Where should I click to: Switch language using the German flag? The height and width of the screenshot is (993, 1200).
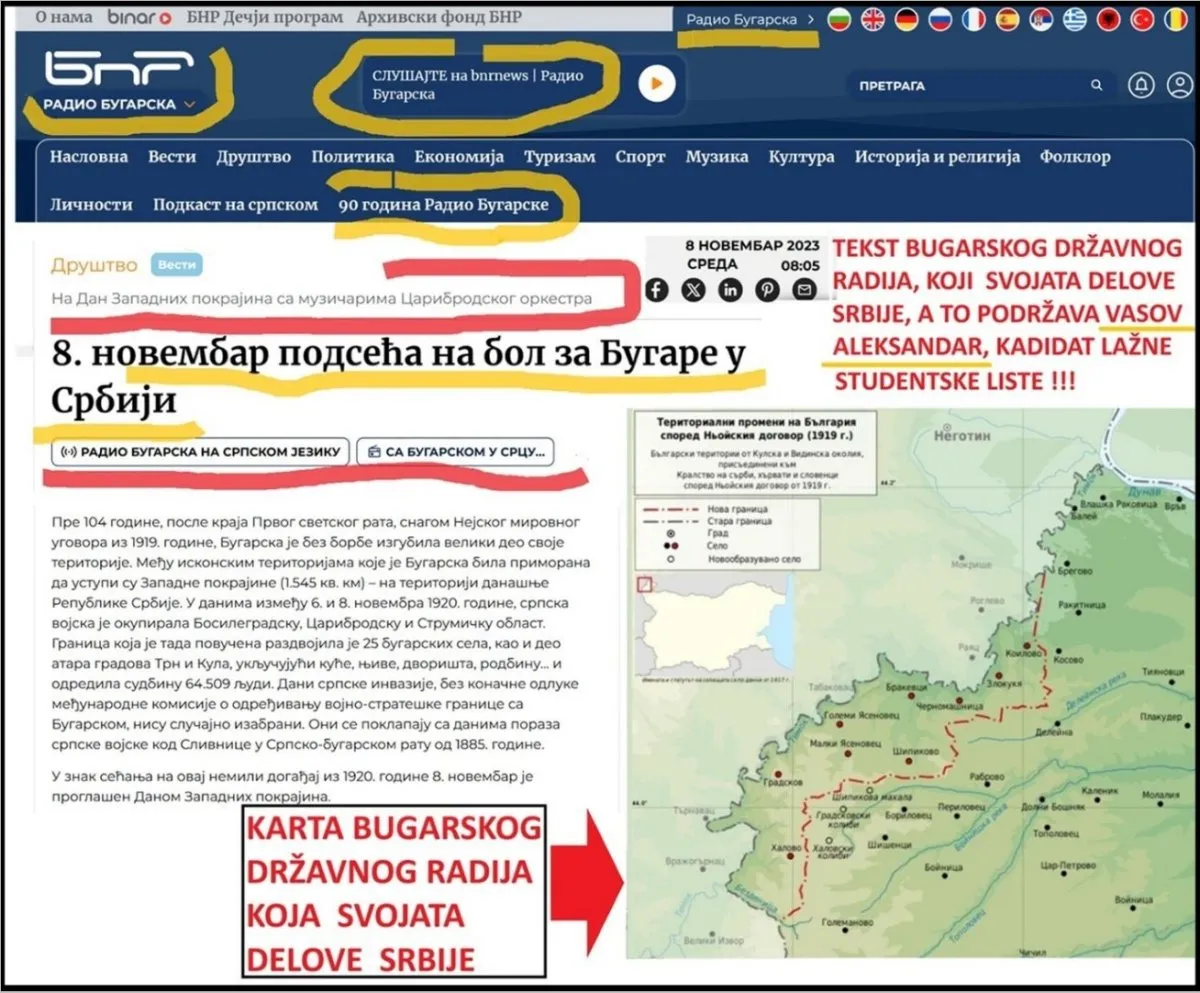(x=907, y=19)
